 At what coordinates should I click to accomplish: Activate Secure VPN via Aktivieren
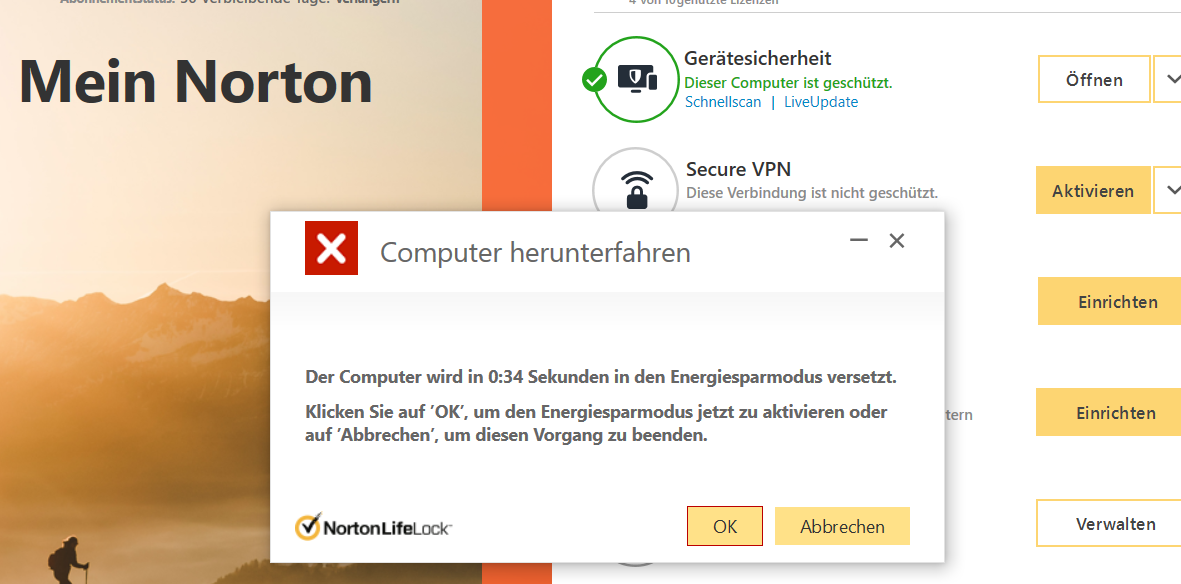[1093, 189]
